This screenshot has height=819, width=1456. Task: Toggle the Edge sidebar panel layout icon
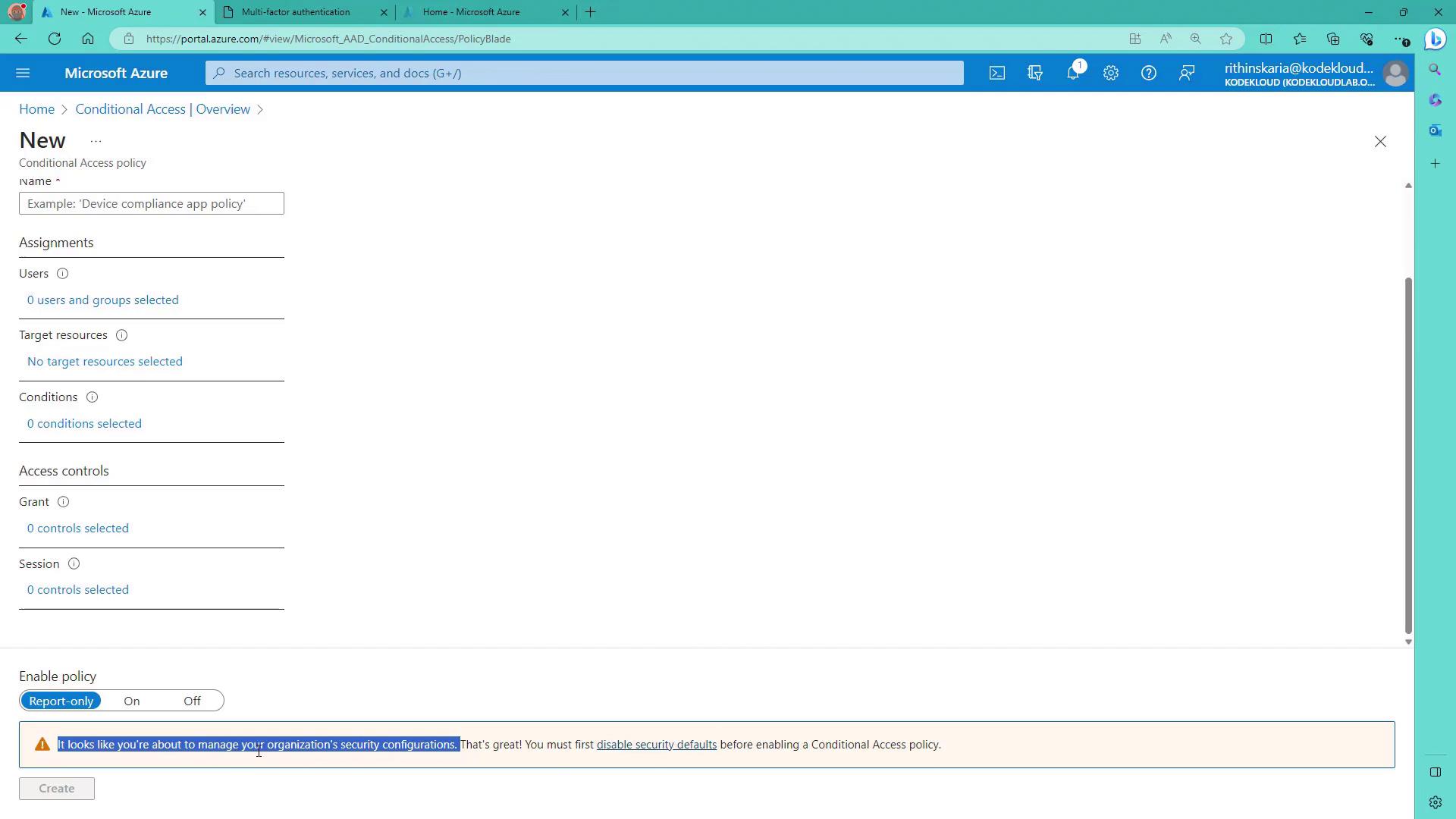[x=1435, y=772]
